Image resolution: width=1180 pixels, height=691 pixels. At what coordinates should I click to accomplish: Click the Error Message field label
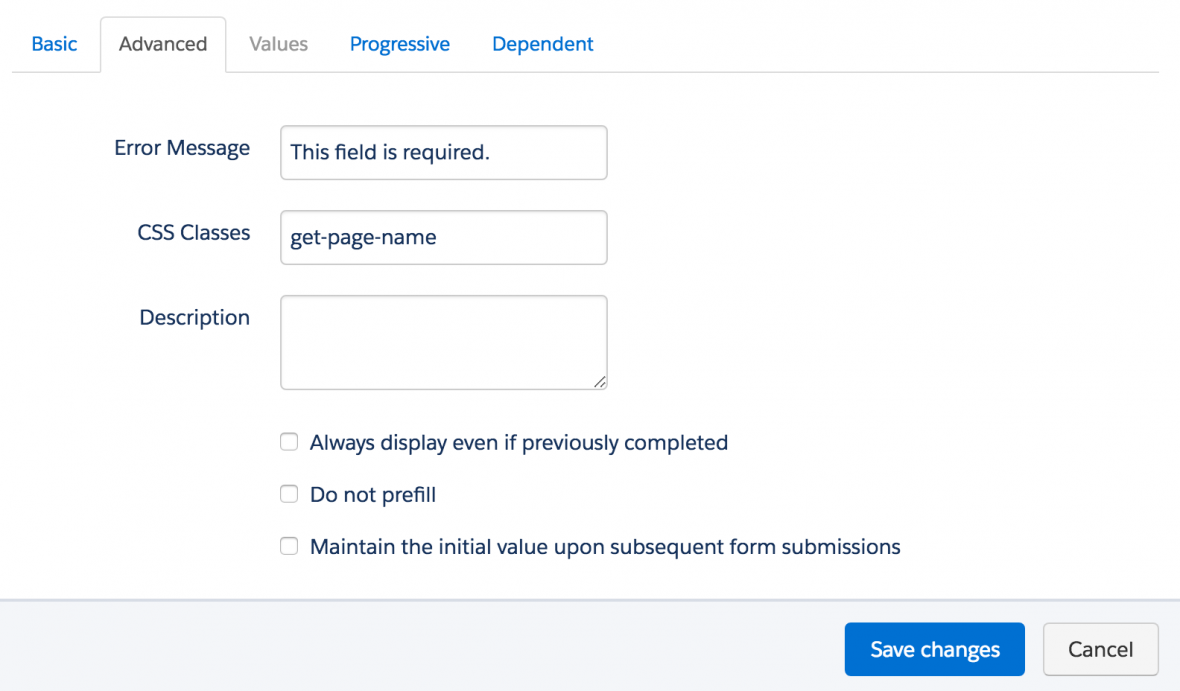(x=182, y=148)
